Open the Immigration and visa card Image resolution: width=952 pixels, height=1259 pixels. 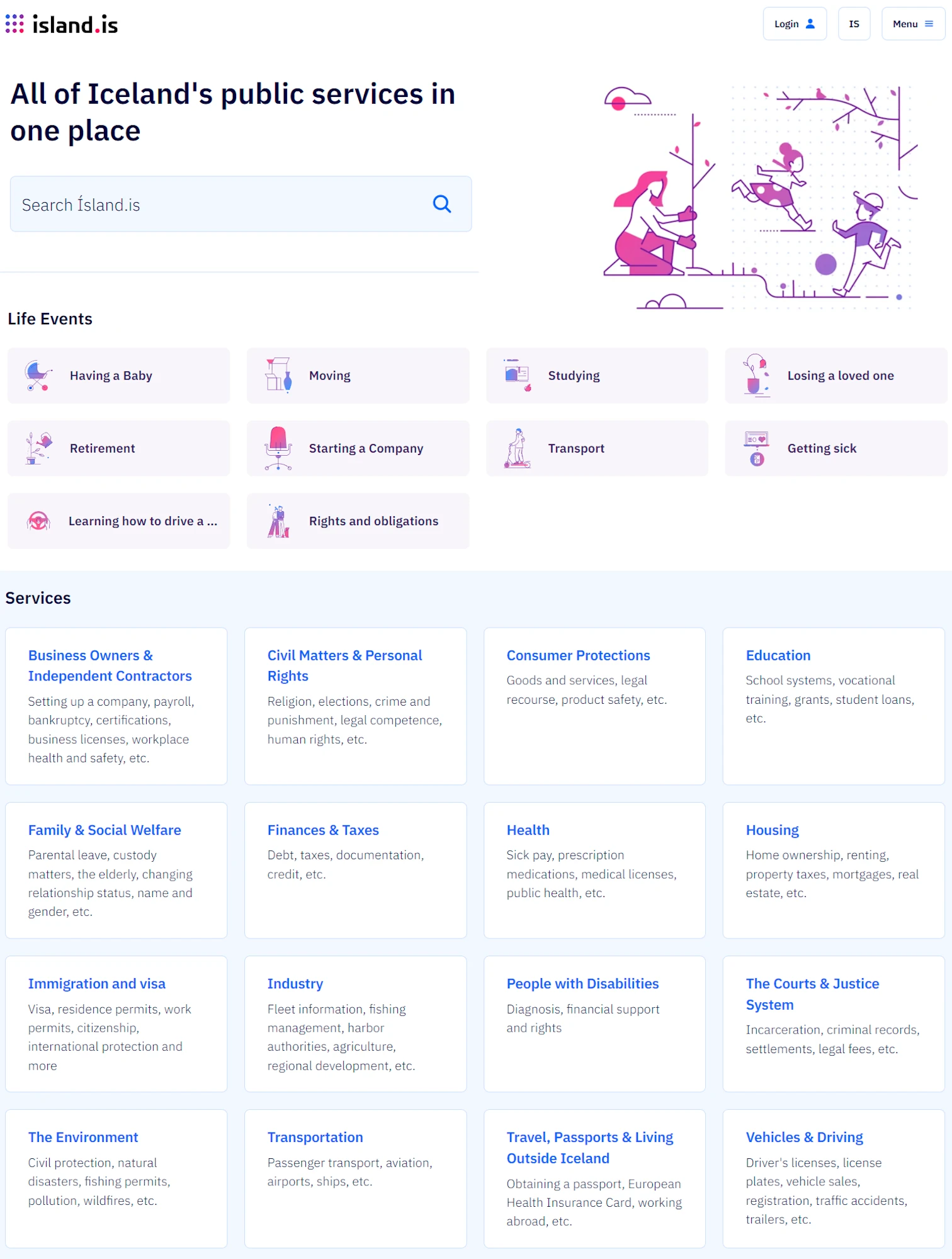click(116, 1024)
